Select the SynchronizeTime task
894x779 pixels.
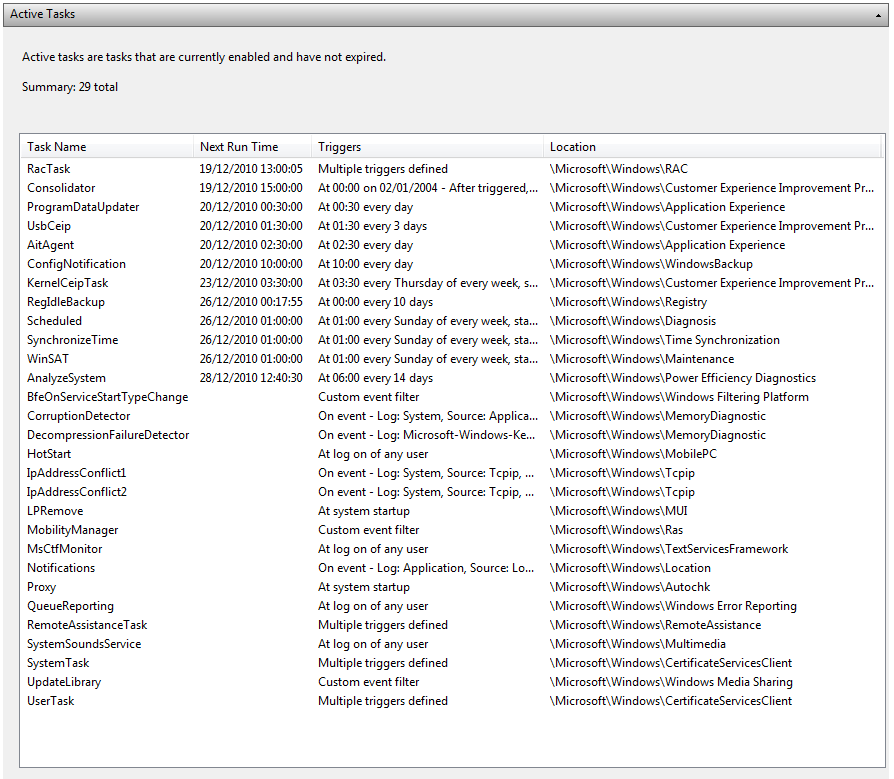[x=452, y=340]
